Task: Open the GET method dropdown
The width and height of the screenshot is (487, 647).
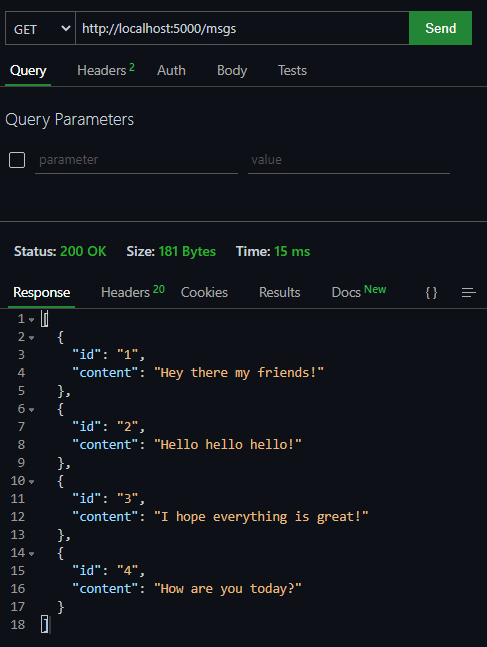Action: coord(40,28)
